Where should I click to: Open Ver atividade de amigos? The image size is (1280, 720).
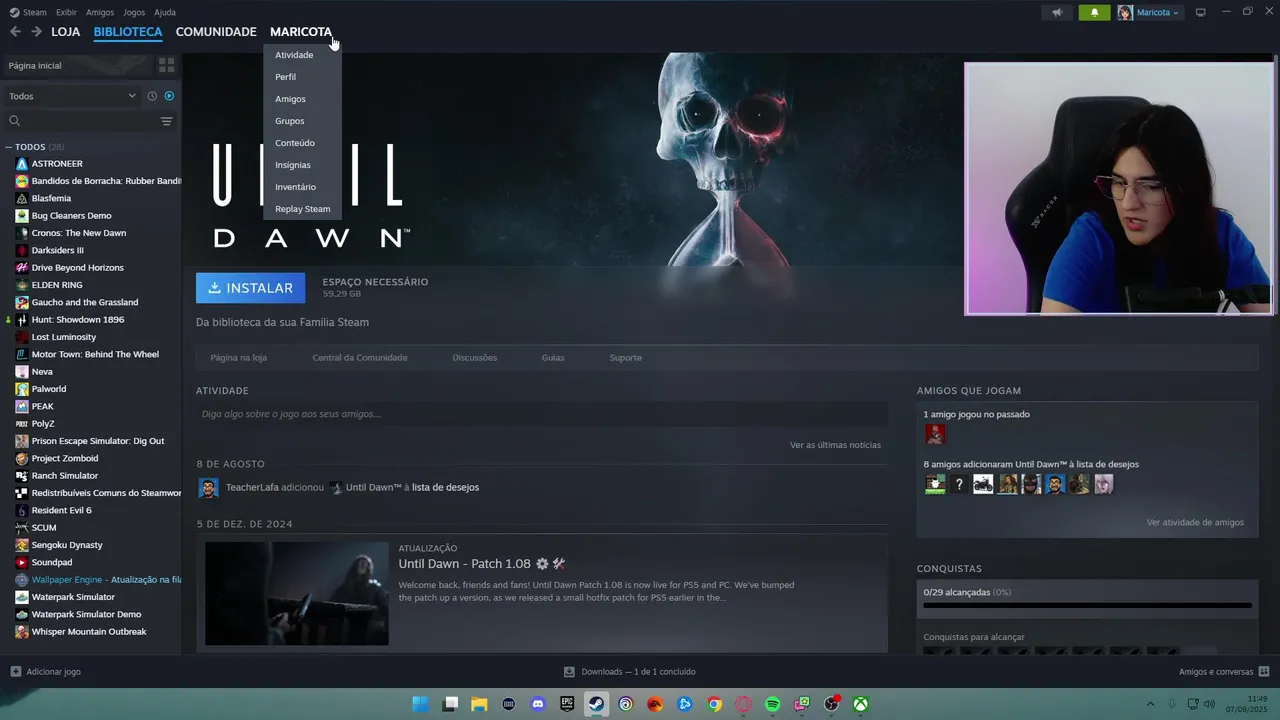1195,522
